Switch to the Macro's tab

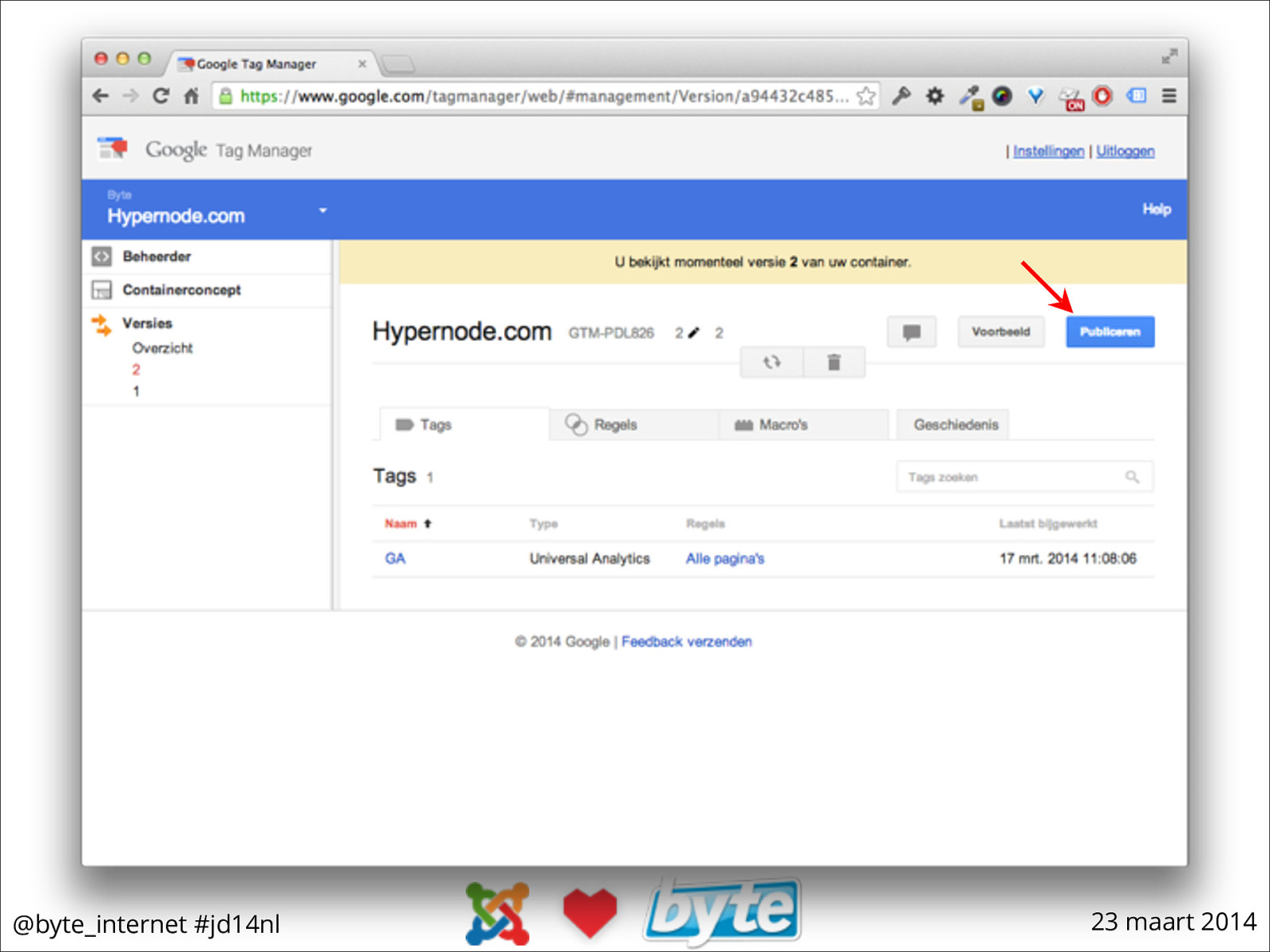click(x=804, y=424)
